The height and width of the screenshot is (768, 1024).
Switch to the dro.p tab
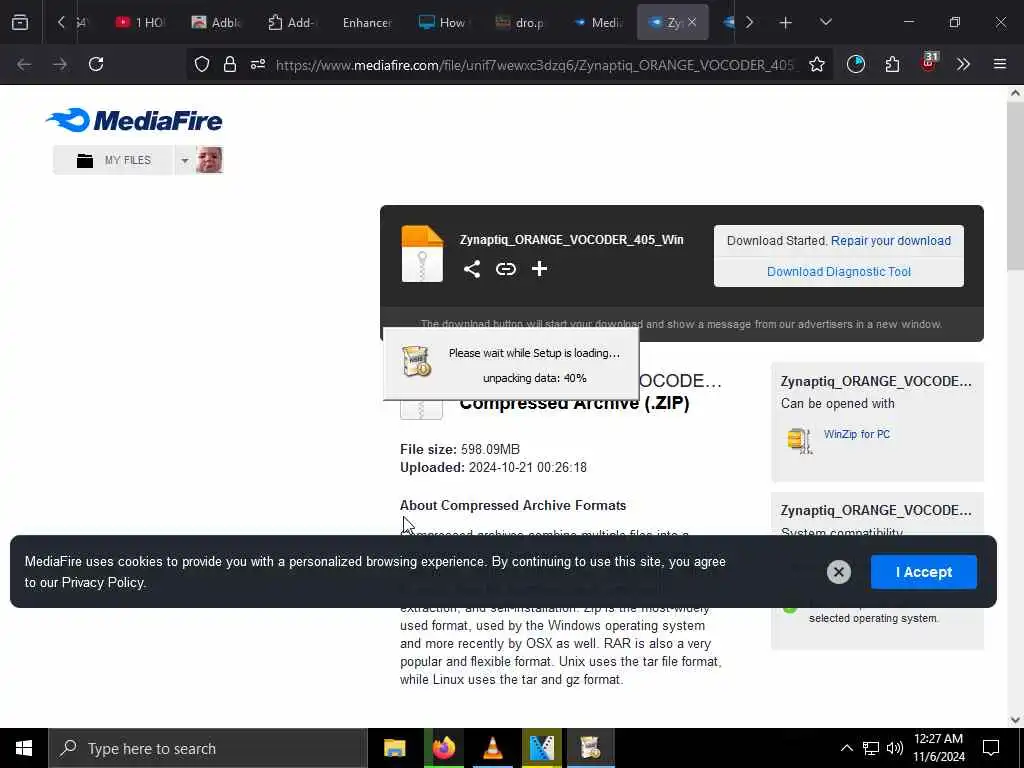coord(519,23)
